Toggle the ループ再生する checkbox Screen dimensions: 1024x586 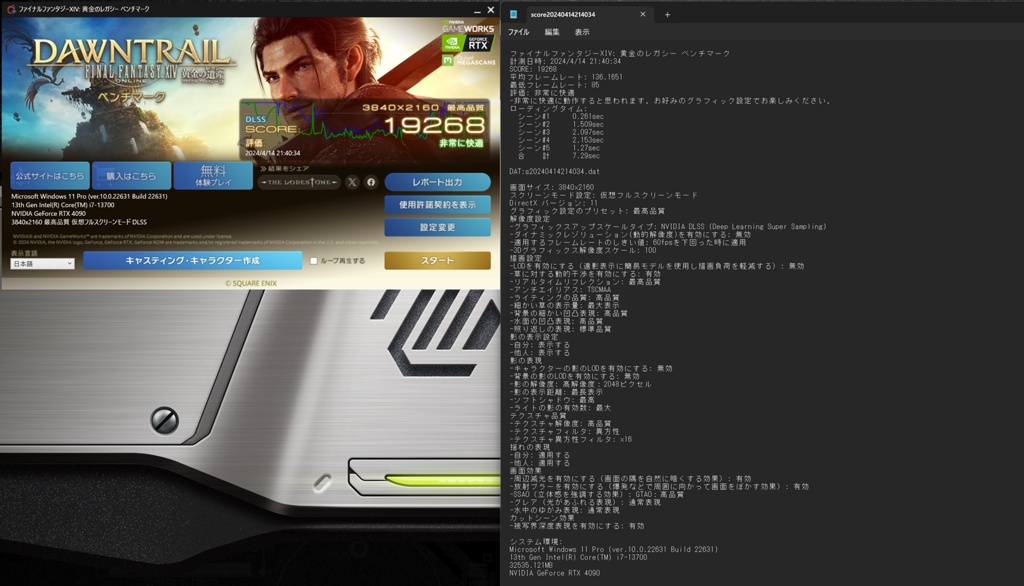point(313,261)
